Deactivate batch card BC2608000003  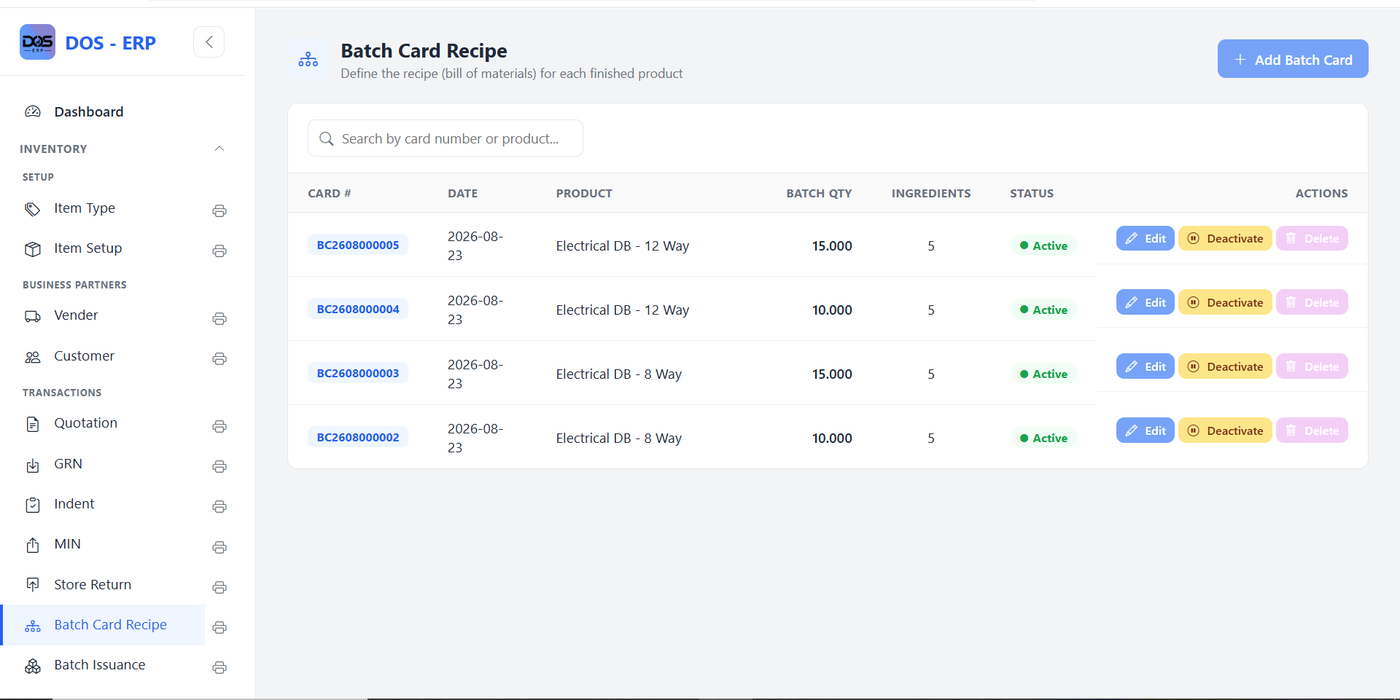(x=1225, y=366)
